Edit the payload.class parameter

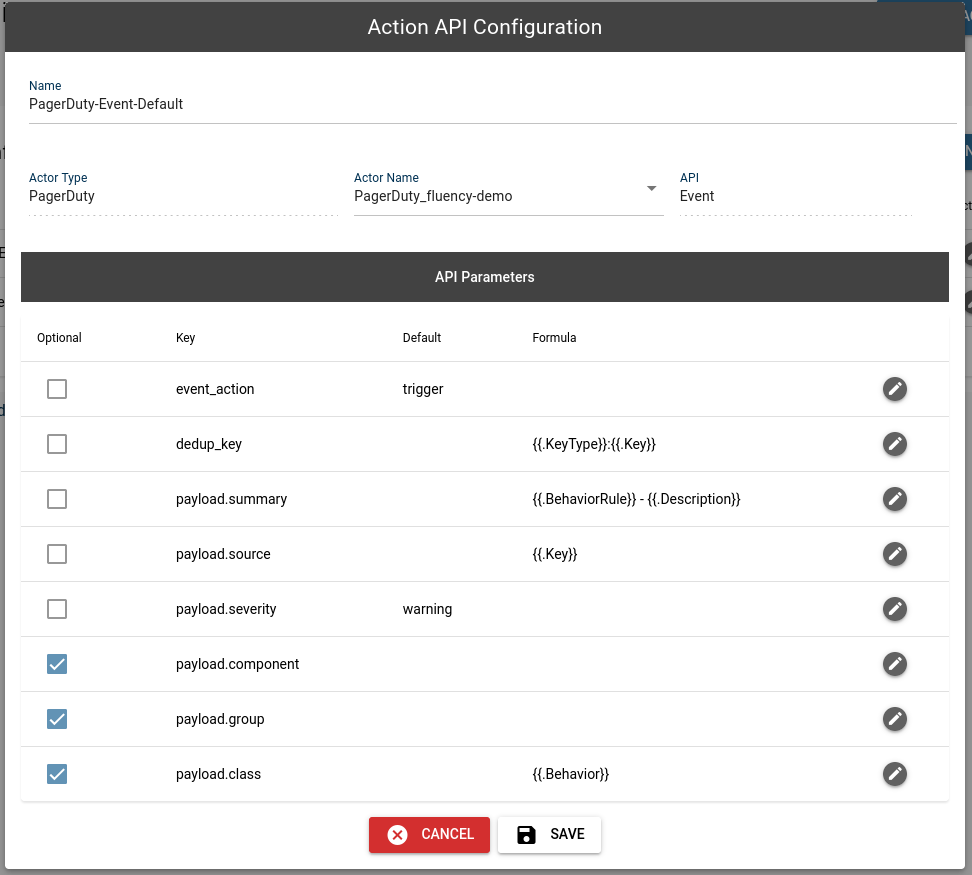[x=895, y=774]
